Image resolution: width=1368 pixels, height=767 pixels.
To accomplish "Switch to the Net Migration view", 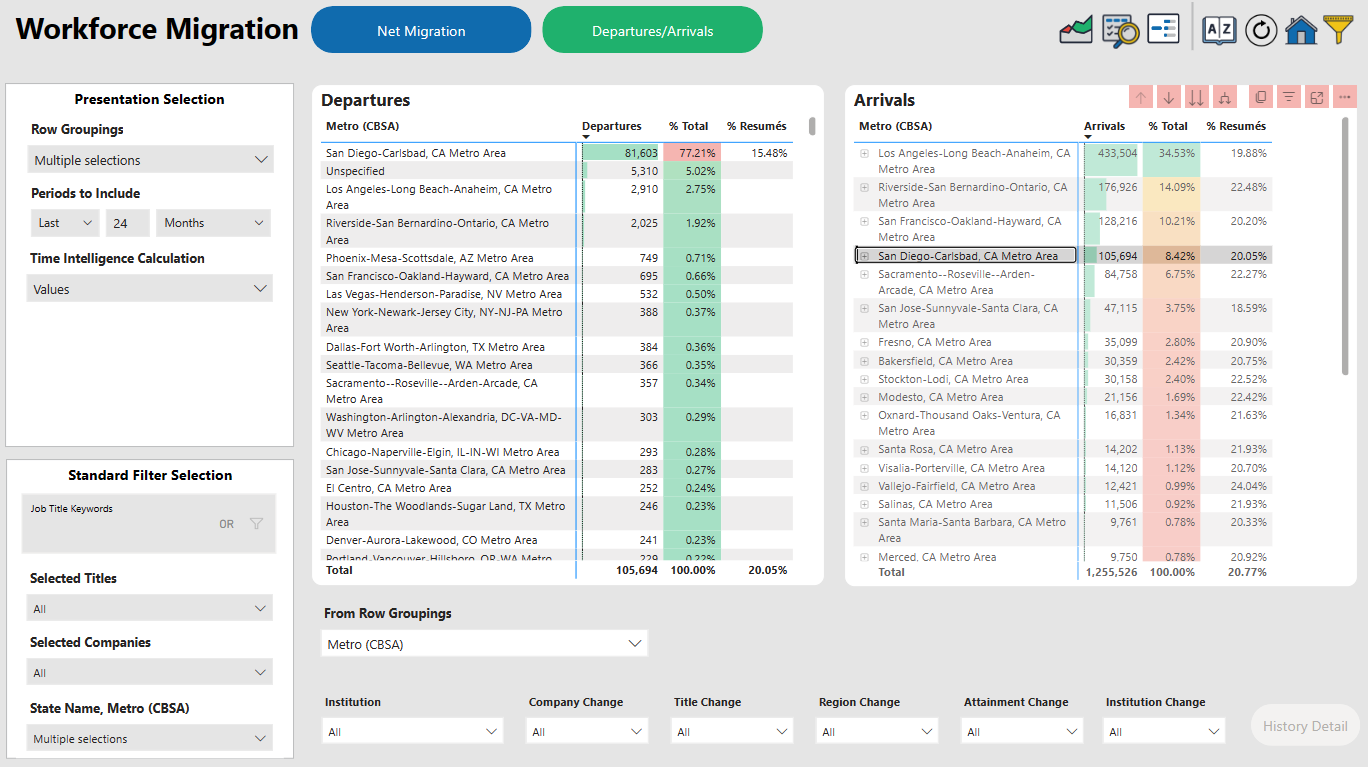I will 421,29.
